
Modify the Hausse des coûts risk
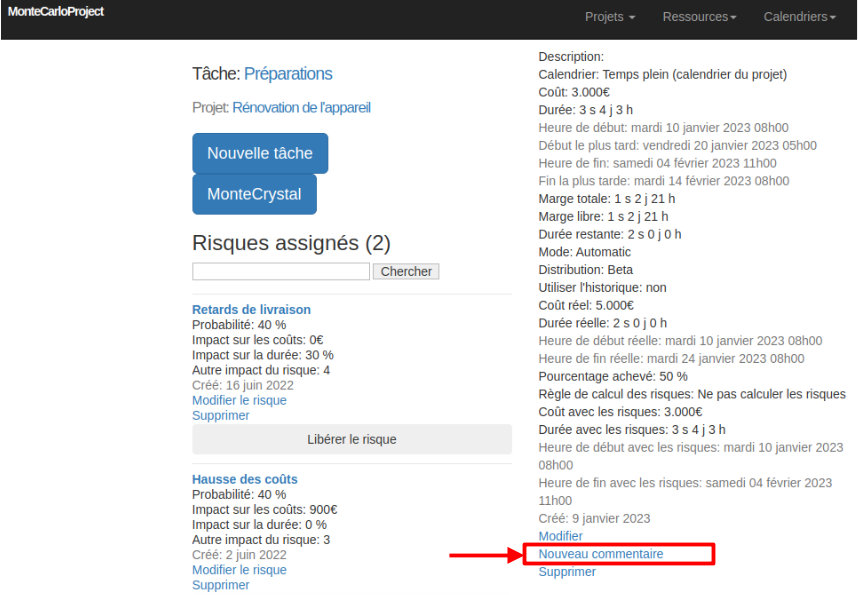click(x=239, y=569)
